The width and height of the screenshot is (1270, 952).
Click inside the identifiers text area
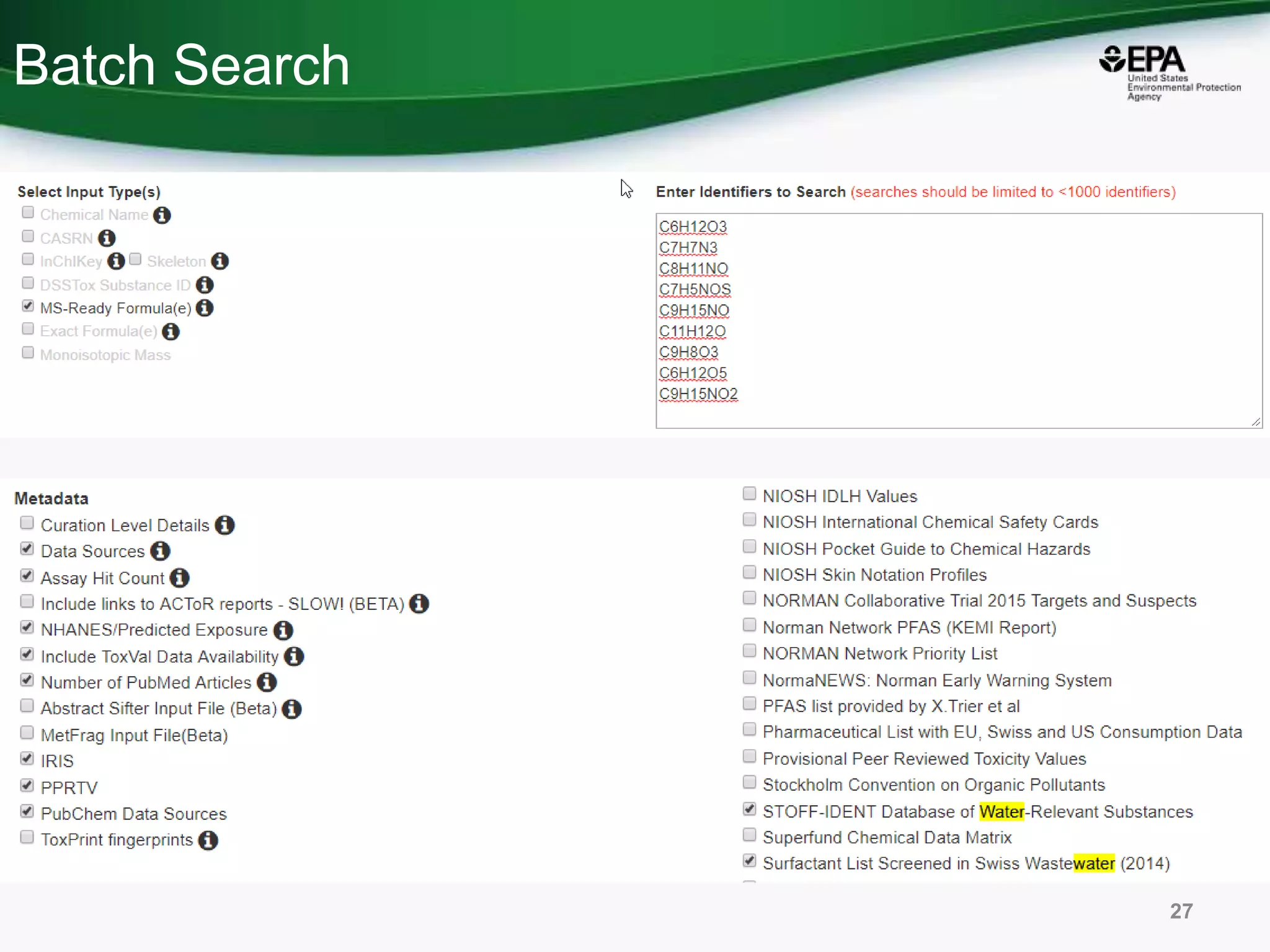click(959, 320)
